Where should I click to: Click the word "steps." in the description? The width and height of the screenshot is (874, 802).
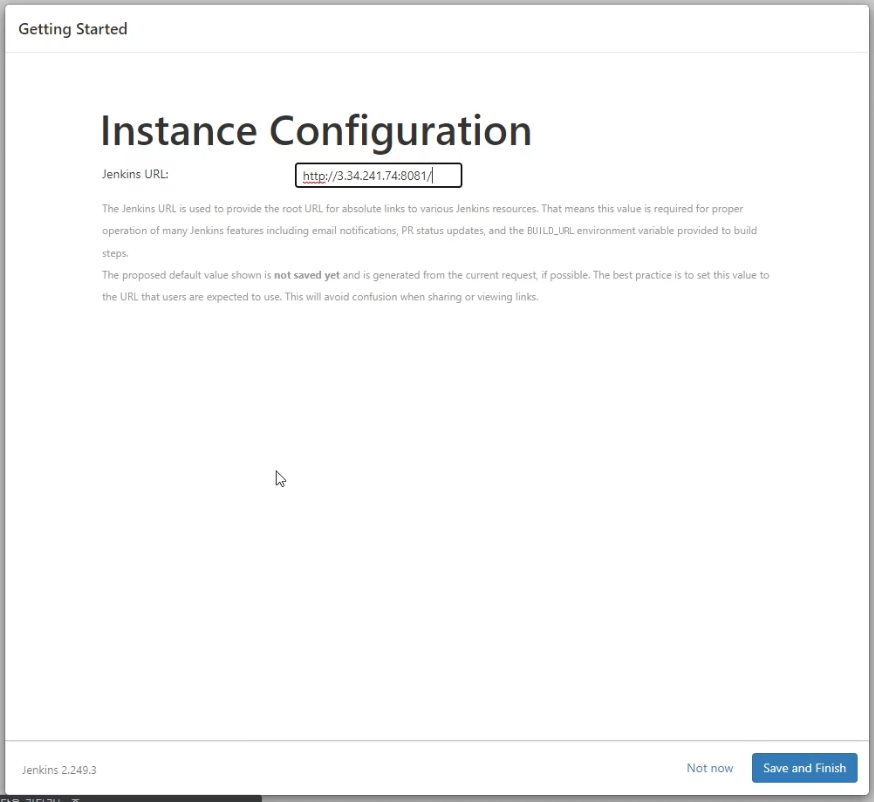coord(115,254)
